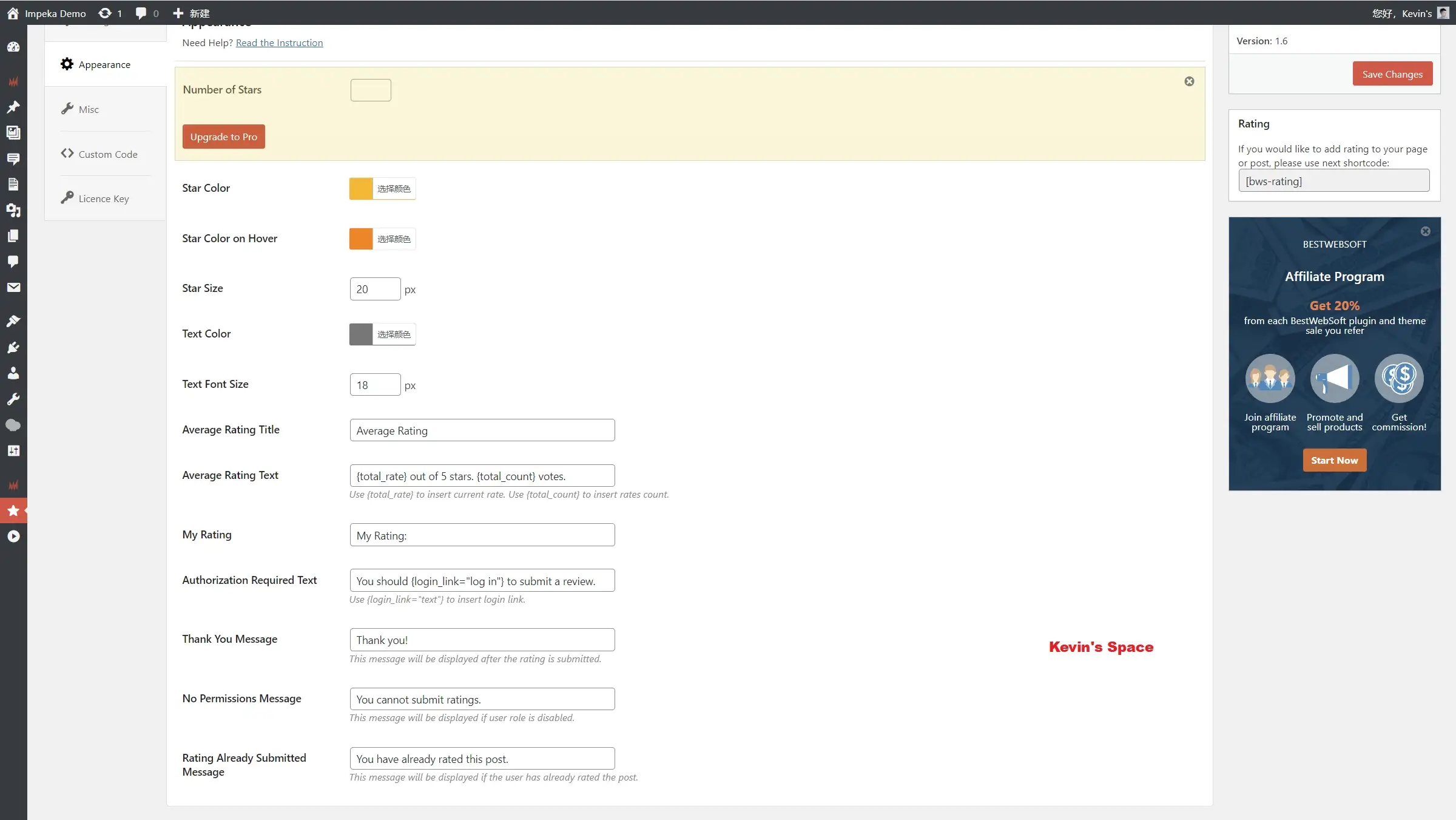1456x820 pixels.
Task: Click Upgrade to Pro button
Action: pos(223,137)
